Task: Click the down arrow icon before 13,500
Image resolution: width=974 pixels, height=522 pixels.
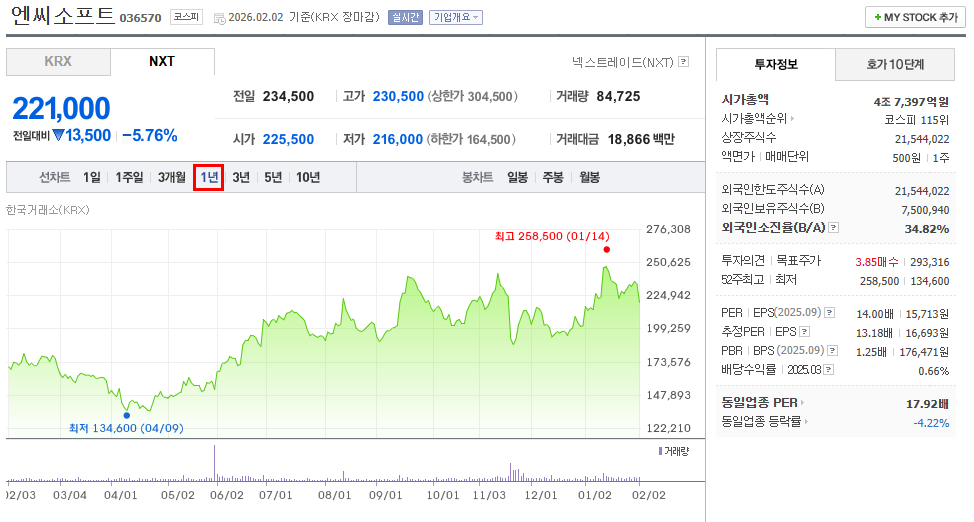Action: click(58, 135)
